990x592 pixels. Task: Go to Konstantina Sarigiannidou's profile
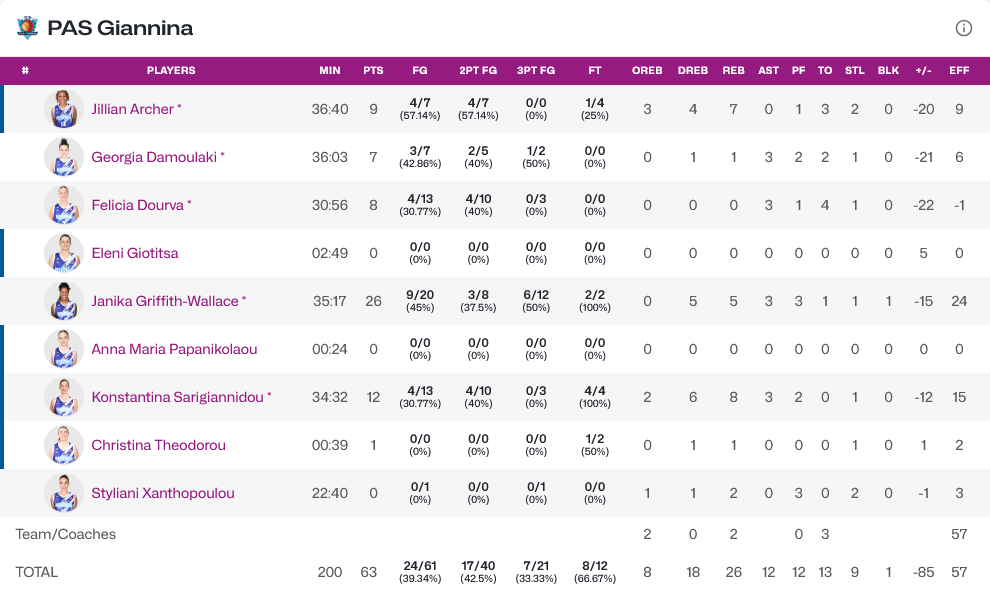tap(178, 397)
